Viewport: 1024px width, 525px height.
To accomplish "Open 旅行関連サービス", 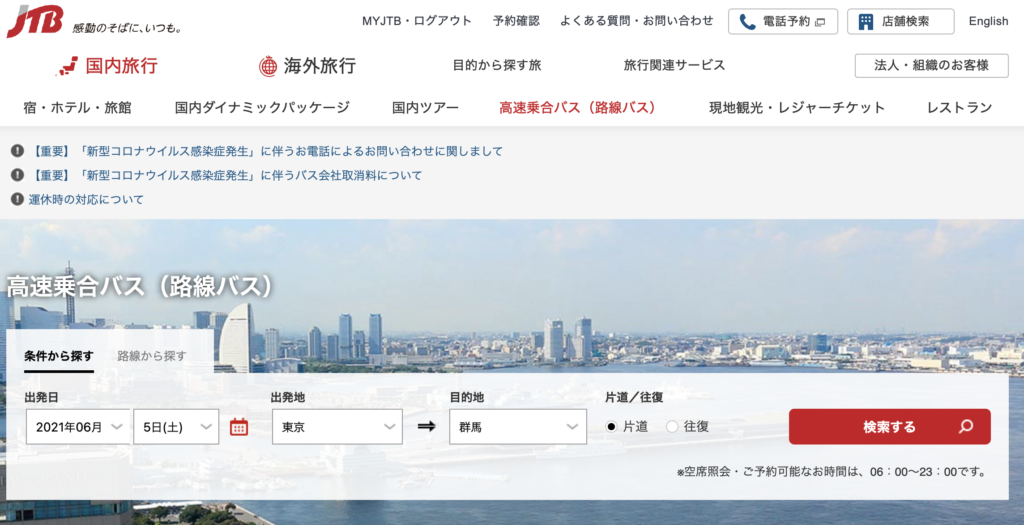I will click(x=674, y=65).
